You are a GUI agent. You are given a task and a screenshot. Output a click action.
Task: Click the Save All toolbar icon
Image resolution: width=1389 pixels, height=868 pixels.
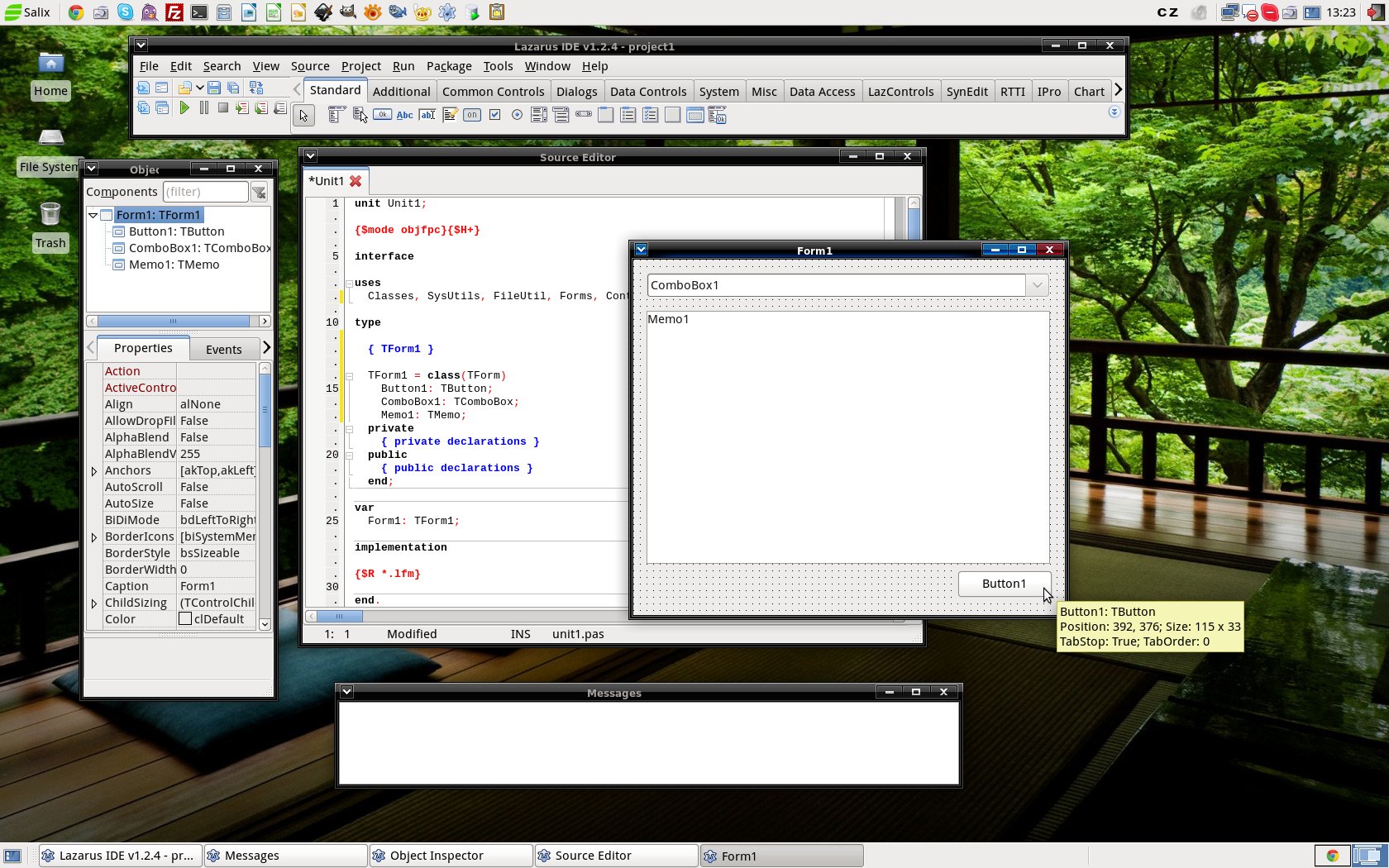coord(233,88)
